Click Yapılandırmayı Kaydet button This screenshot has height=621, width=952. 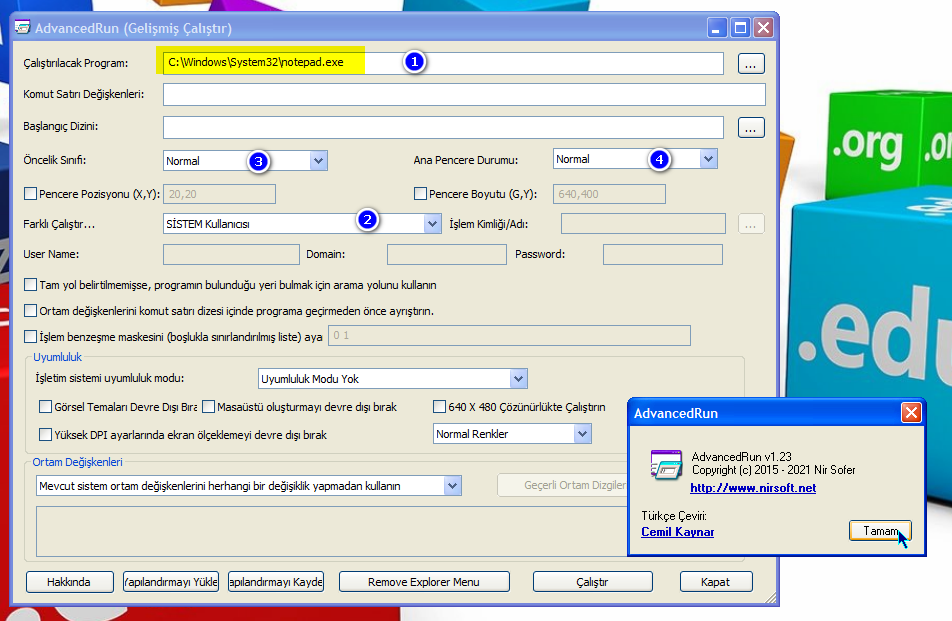point(276,582)
